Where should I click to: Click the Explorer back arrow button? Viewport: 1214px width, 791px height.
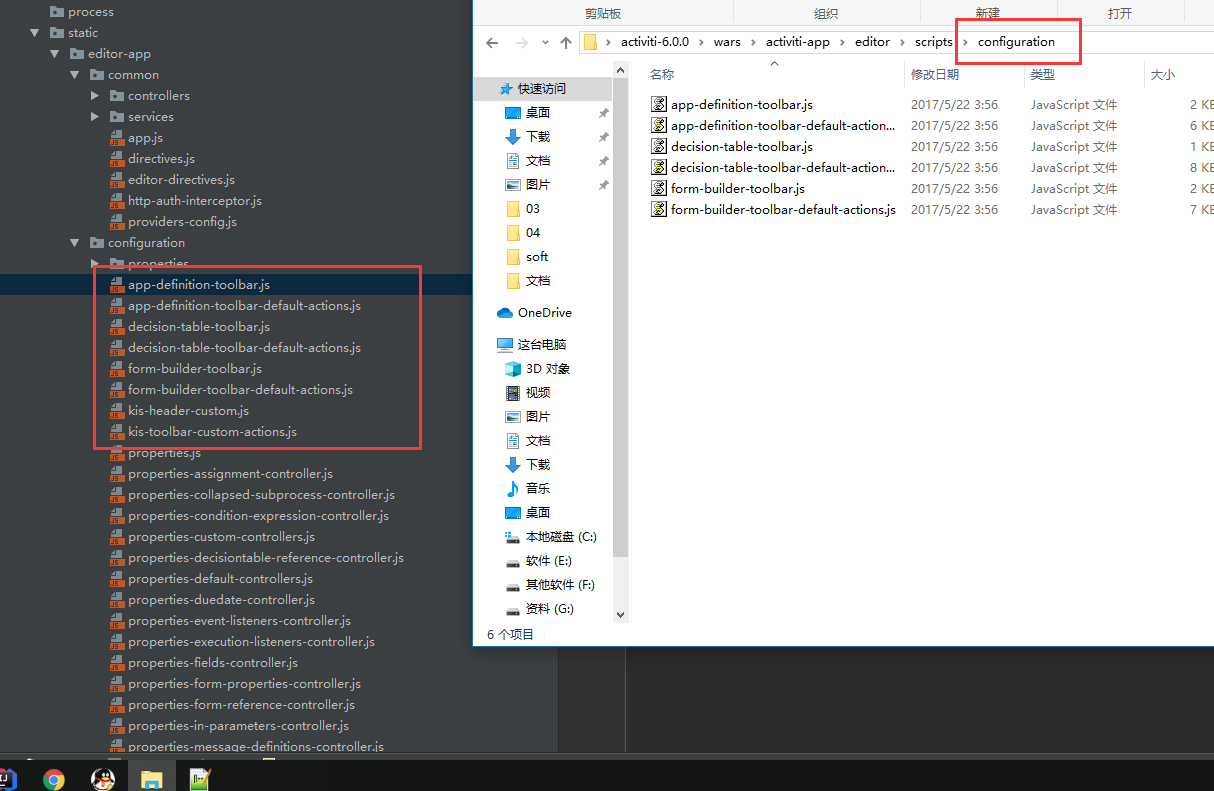click(491, 42)
